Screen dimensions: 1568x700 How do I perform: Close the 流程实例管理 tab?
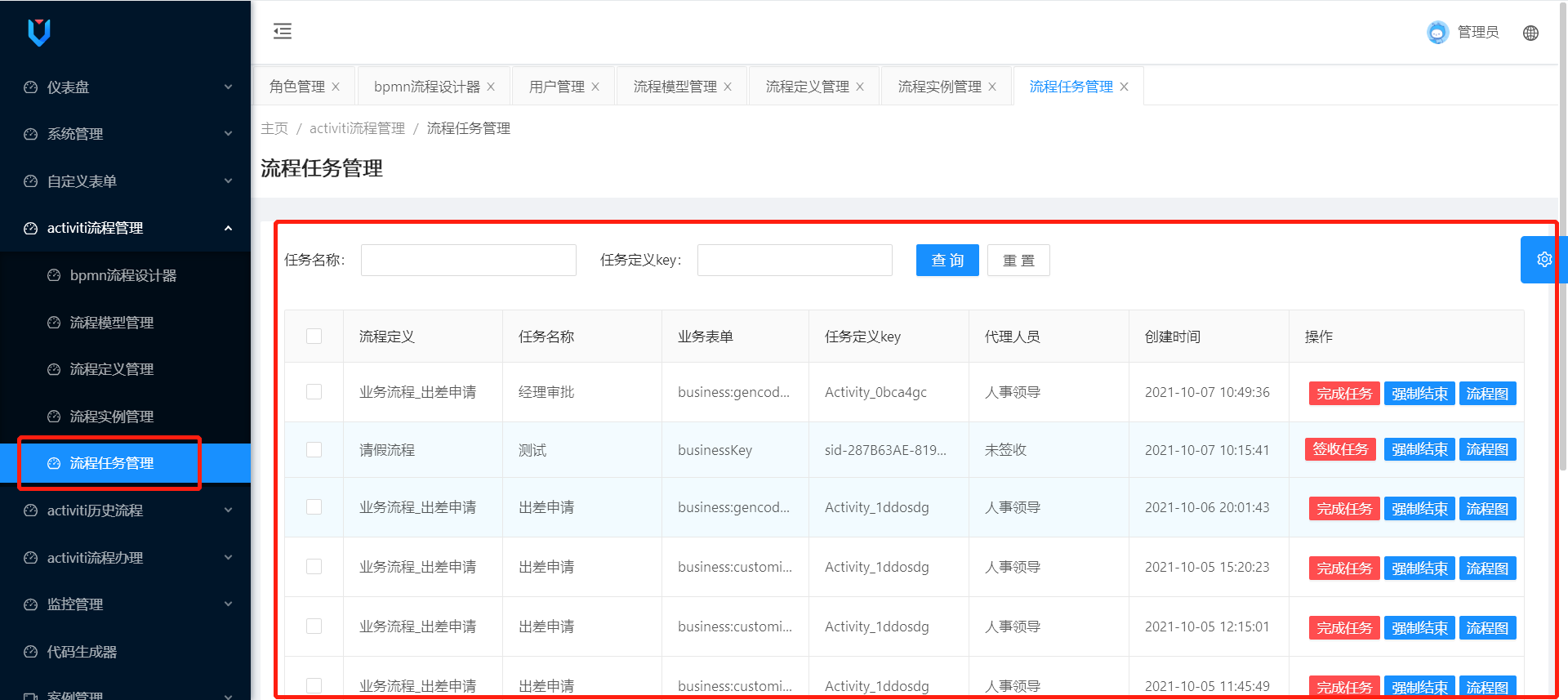992,87
